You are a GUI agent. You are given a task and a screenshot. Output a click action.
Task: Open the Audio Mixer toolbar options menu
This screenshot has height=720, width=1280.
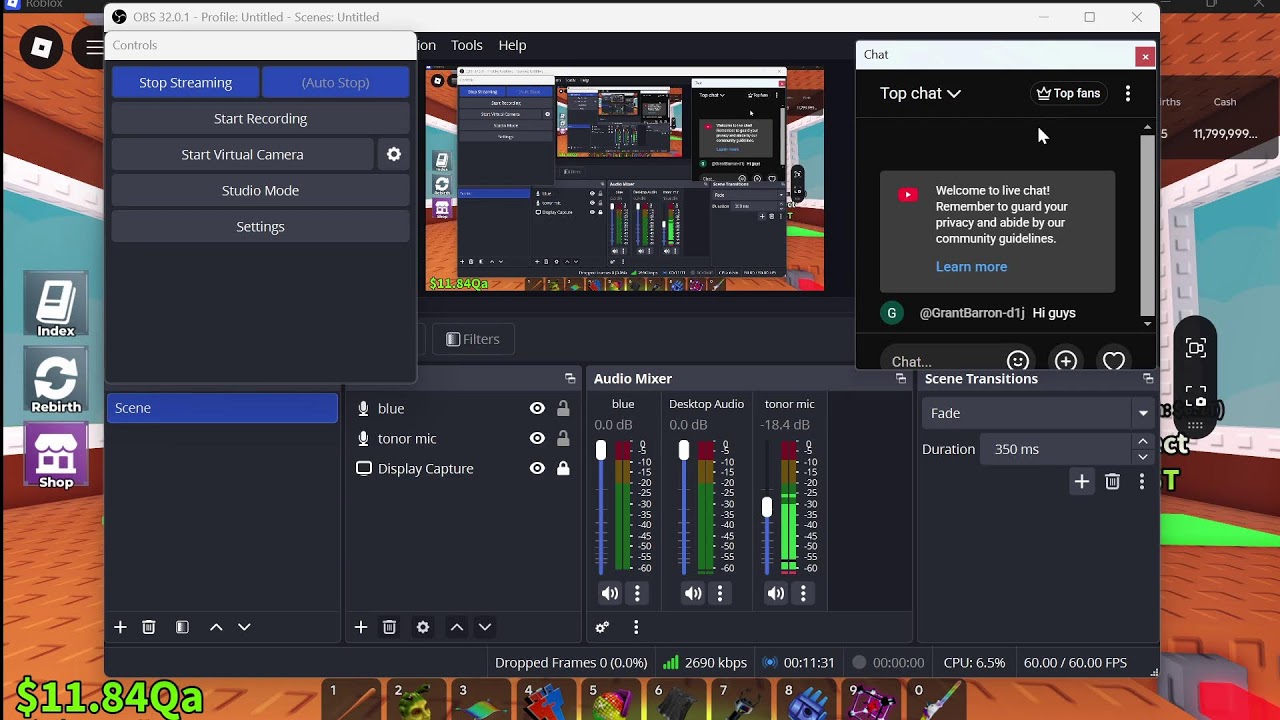click(636, 627)
